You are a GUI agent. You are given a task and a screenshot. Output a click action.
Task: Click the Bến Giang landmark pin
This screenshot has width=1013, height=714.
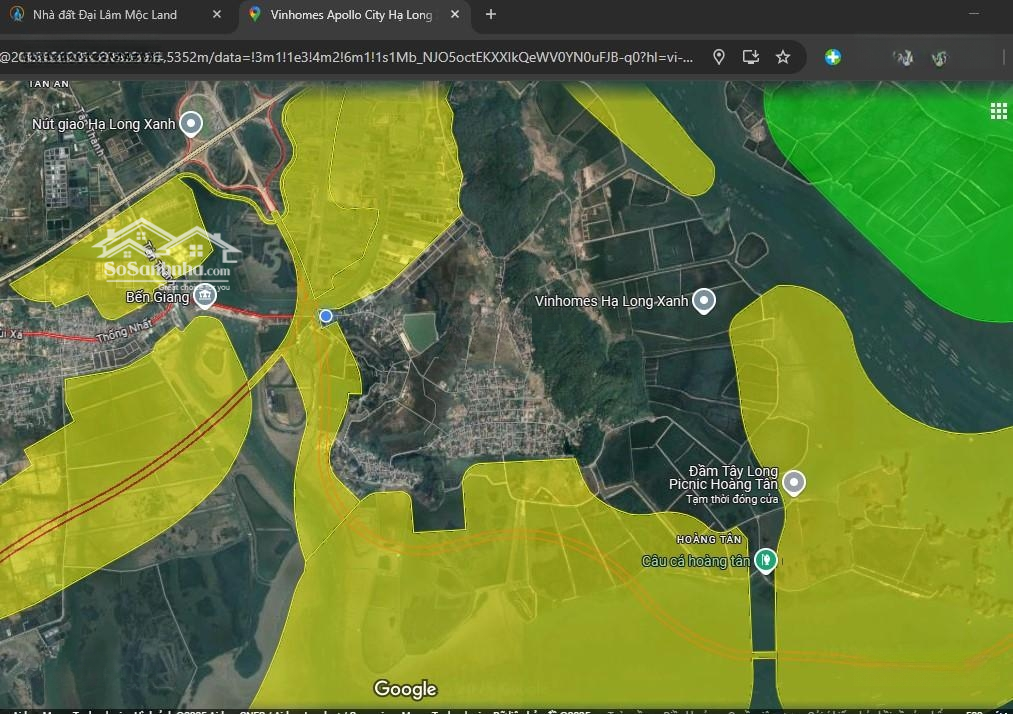point(205,297)
